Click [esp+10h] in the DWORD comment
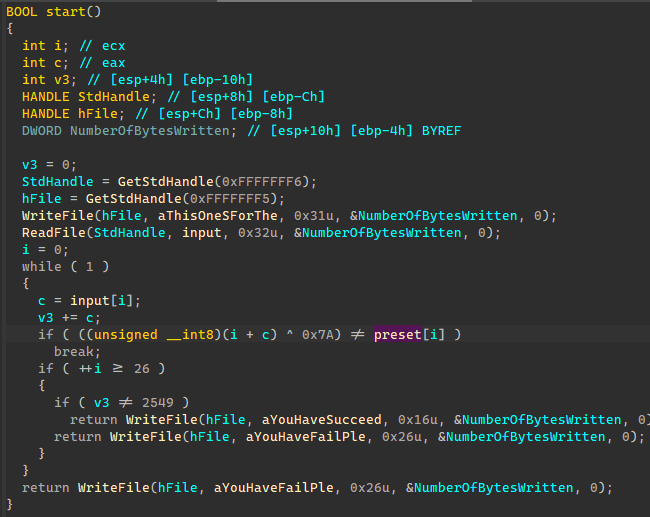650x517 pixels. point(305,131)
